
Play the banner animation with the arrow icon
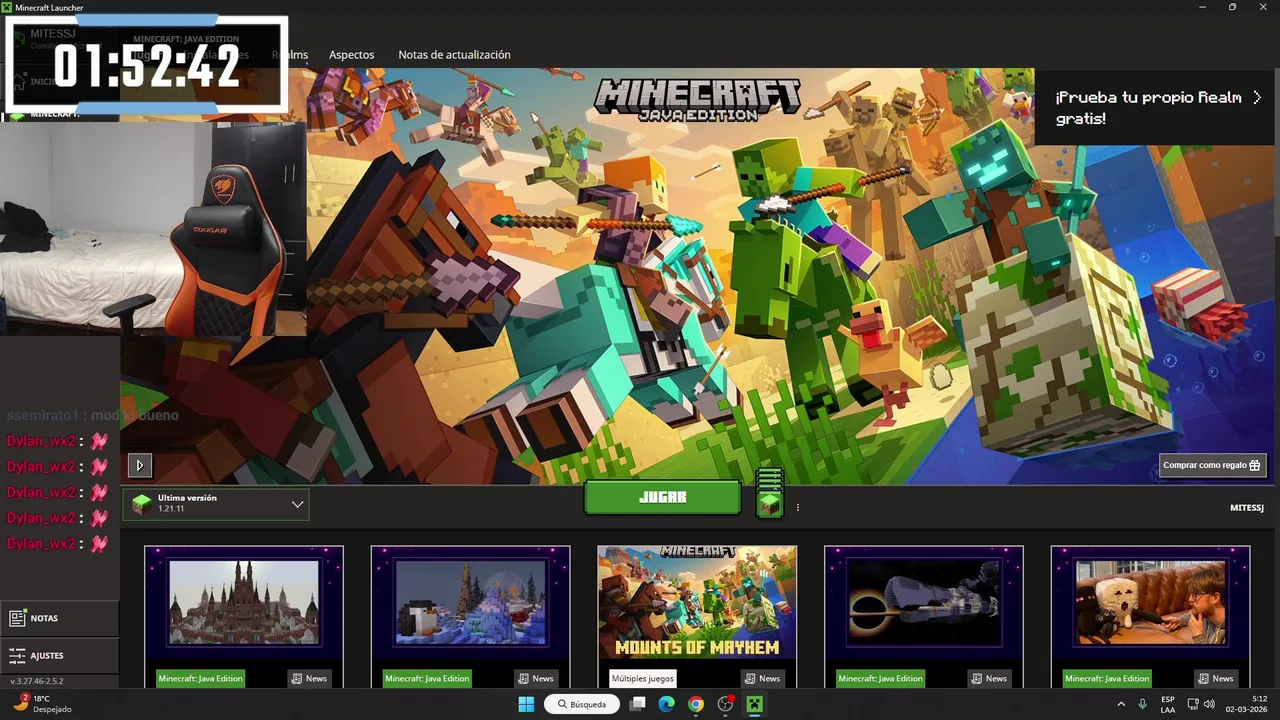click(x=139, y=465)
